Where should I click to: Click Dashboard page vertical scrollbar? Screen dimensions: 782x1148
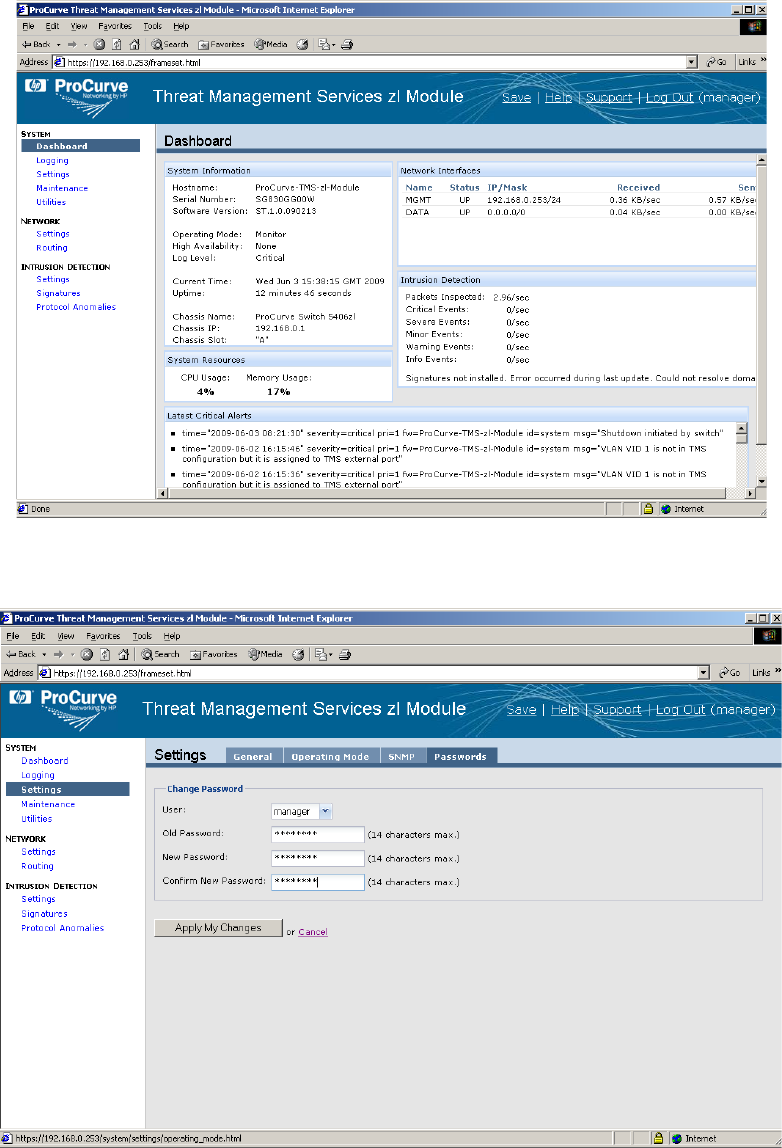coord(761,321)
